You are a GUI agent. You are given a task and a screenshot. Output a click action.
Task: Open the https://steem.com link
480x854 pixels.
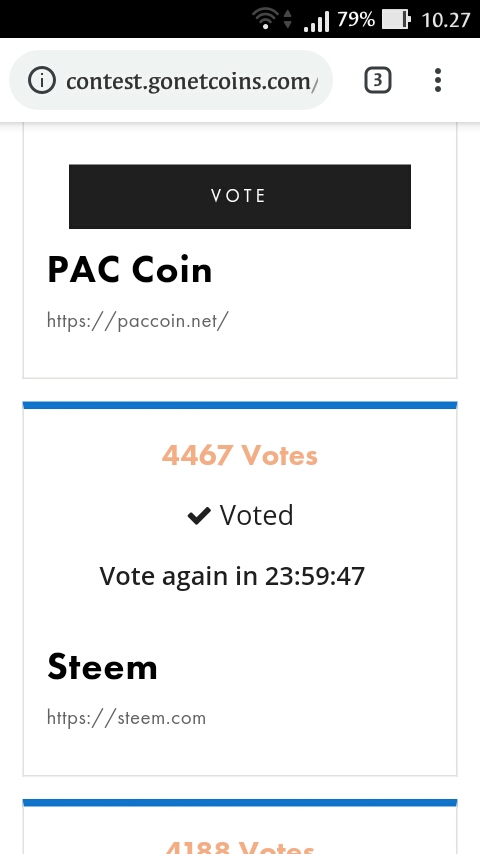pos(126,717)
